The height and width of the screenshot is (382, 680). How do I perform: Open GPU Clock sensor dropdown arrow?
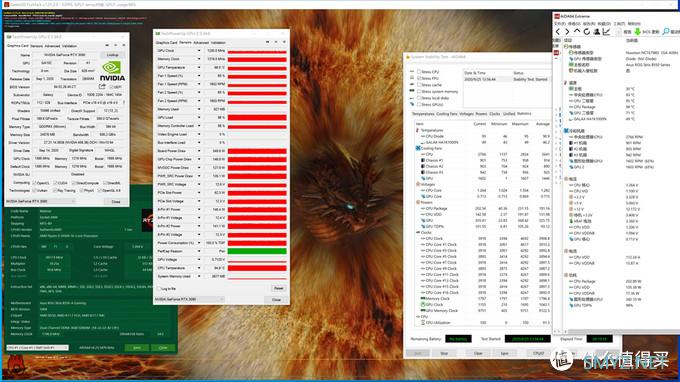pos(199,51)
